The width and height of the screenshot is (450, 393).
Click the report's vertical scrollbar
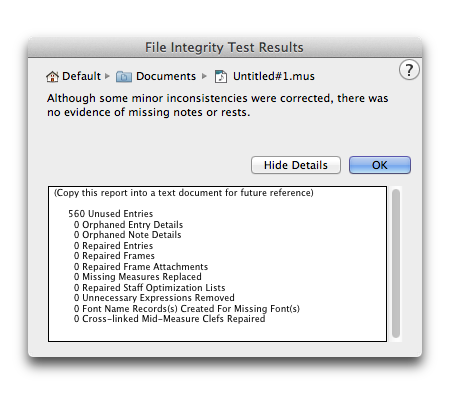point(396,264)
